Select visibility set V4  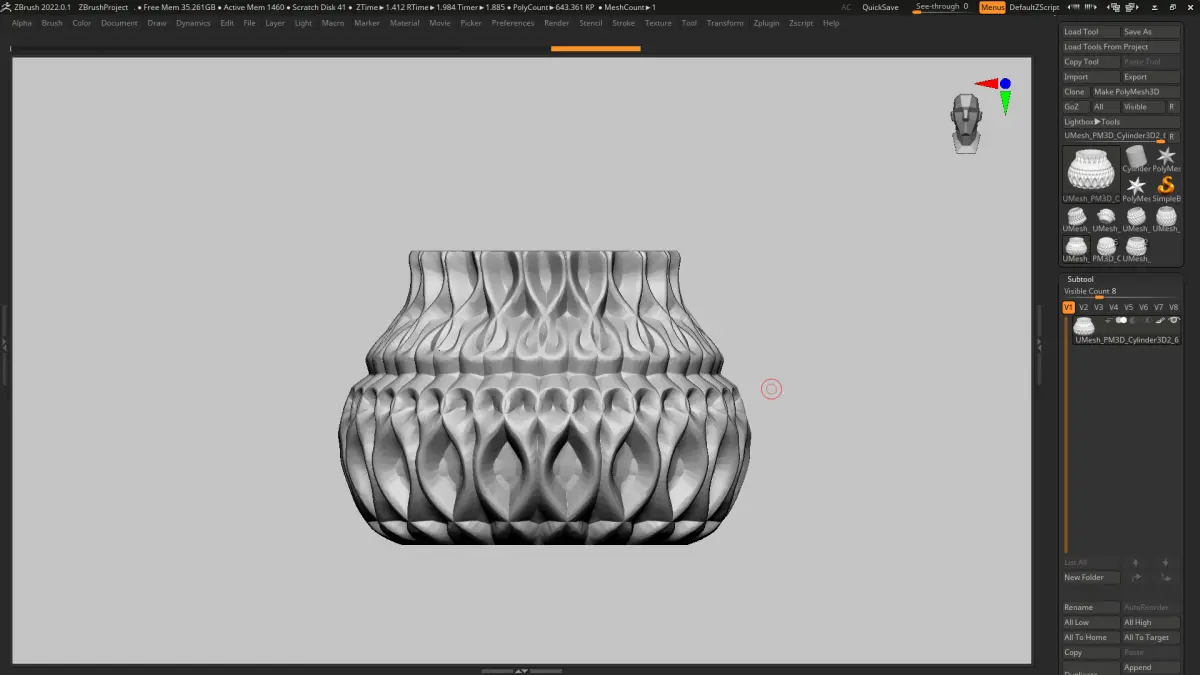point(1114,307)
